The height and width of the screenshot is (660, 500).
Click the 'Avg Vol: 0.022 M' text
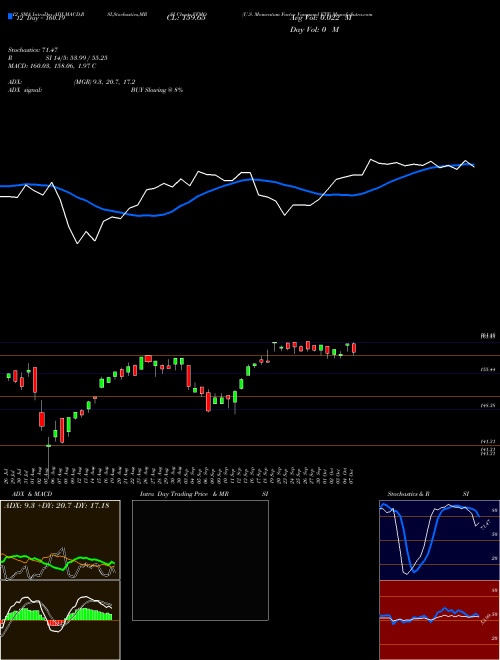pos(321,18)
